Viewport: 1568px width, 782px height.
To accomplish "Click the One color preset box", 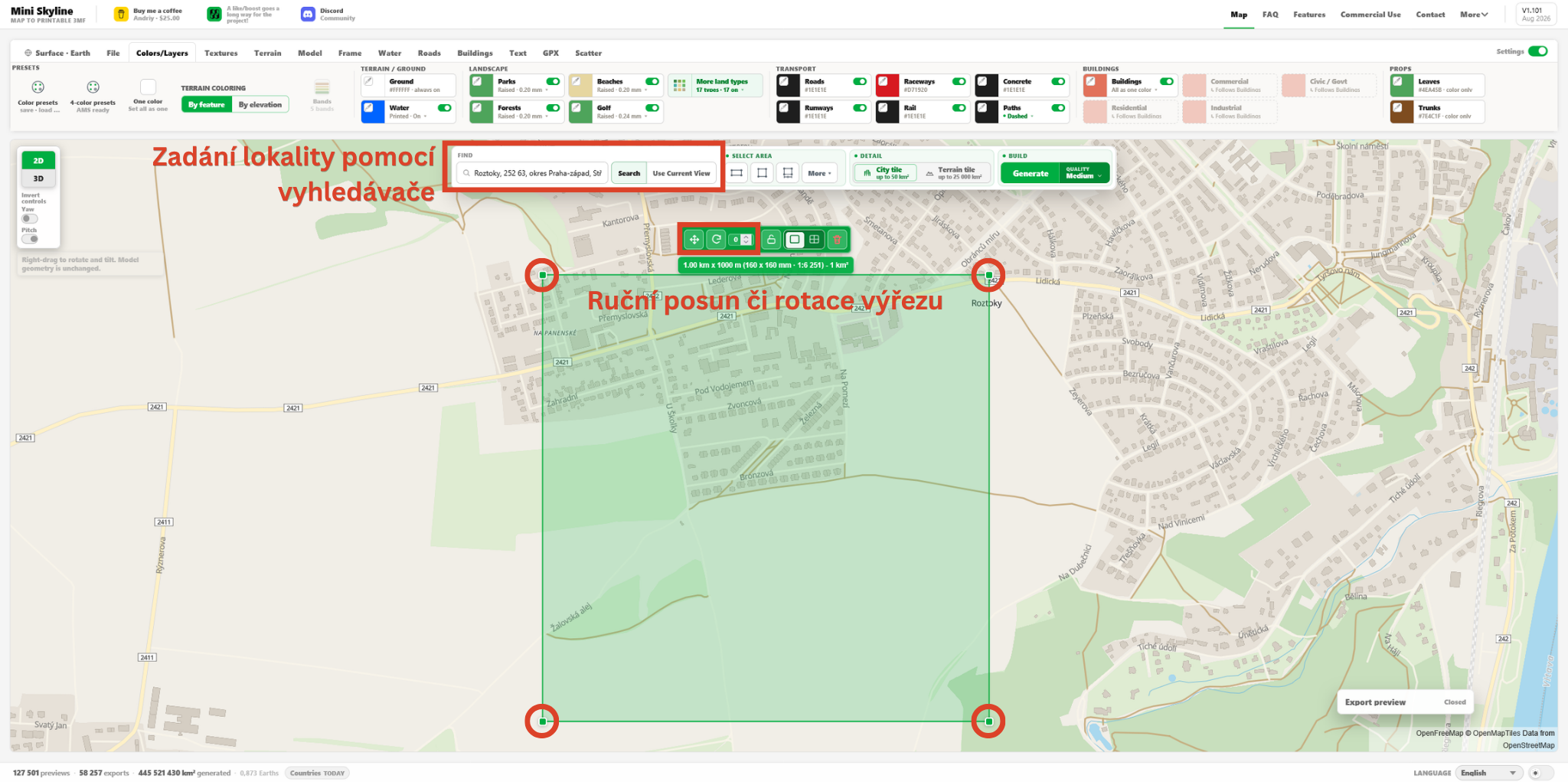I will (x=148, y=87).
